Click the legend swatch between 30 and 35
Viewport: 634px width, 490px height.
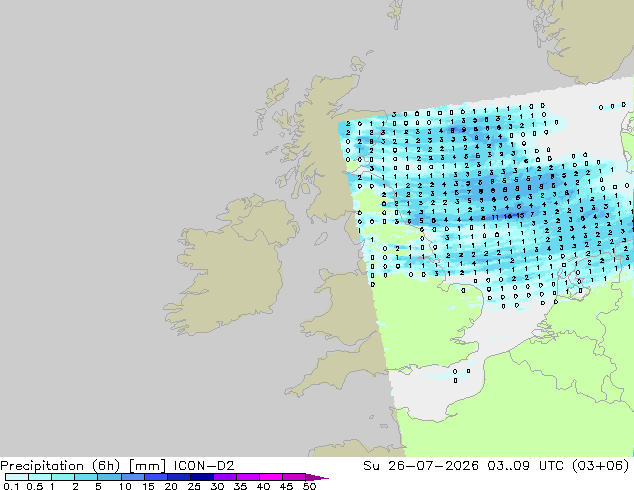click(224, 477)
